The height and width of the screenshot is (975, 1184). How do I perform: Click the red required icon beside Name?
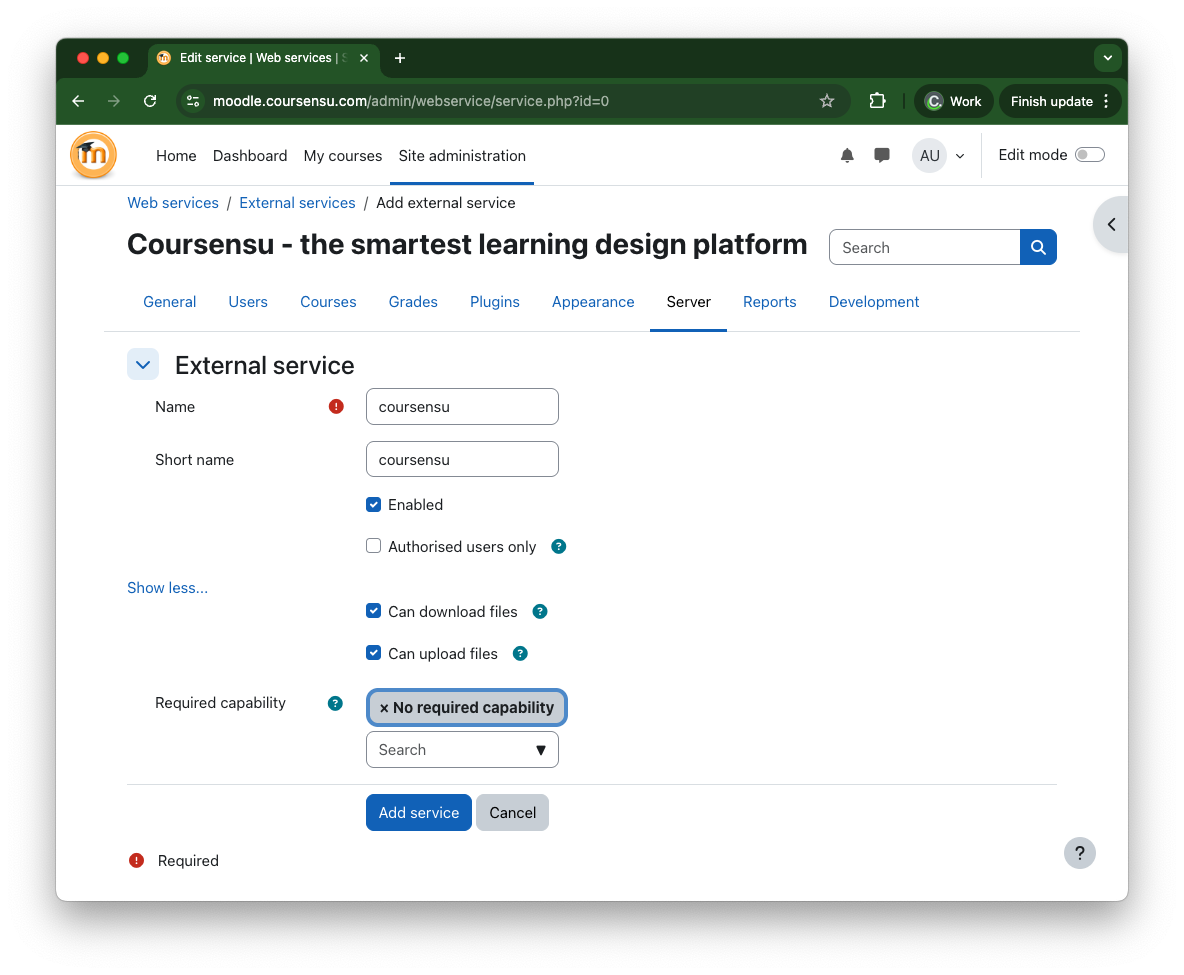point(336,407)
